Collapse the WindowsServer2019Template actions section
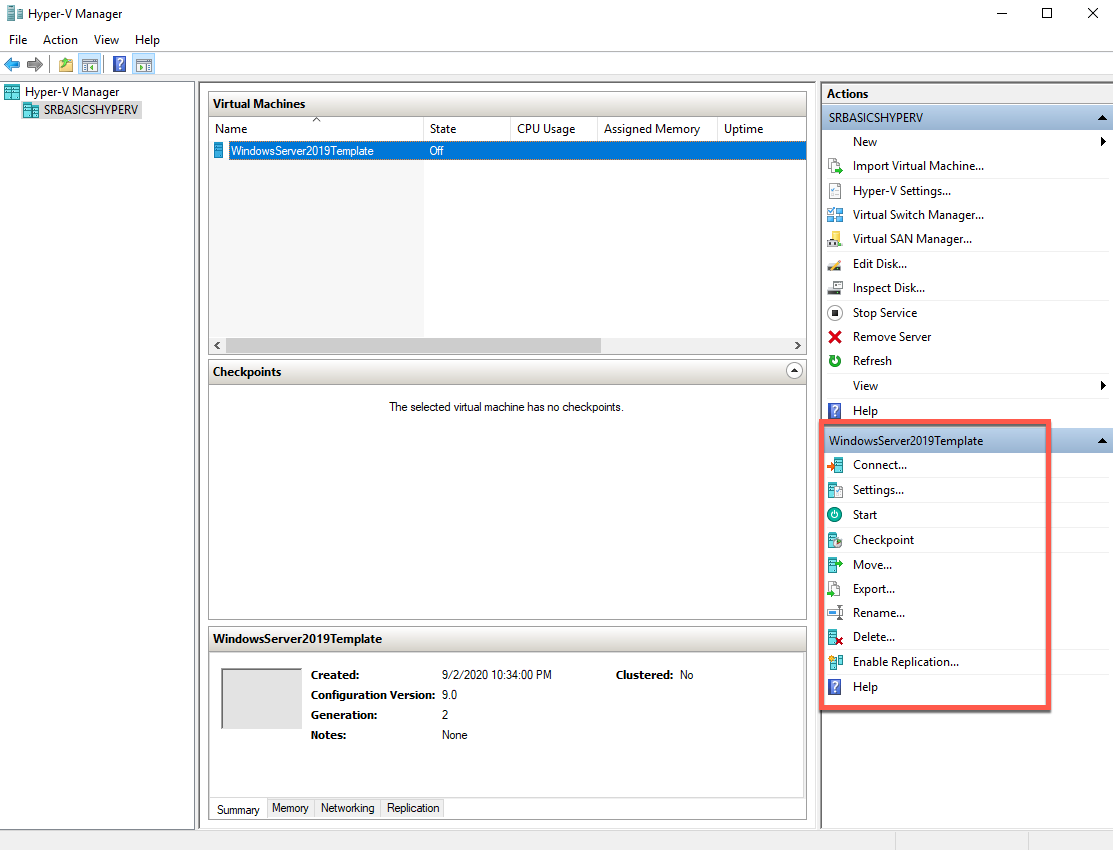The width and height of the screenshot is (1113, 850). (1102, 441)
